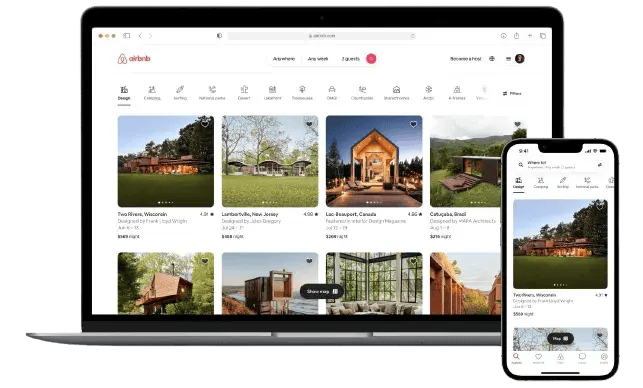Tap the Wishlists heart in phone bottom bar

click(538, 358)
